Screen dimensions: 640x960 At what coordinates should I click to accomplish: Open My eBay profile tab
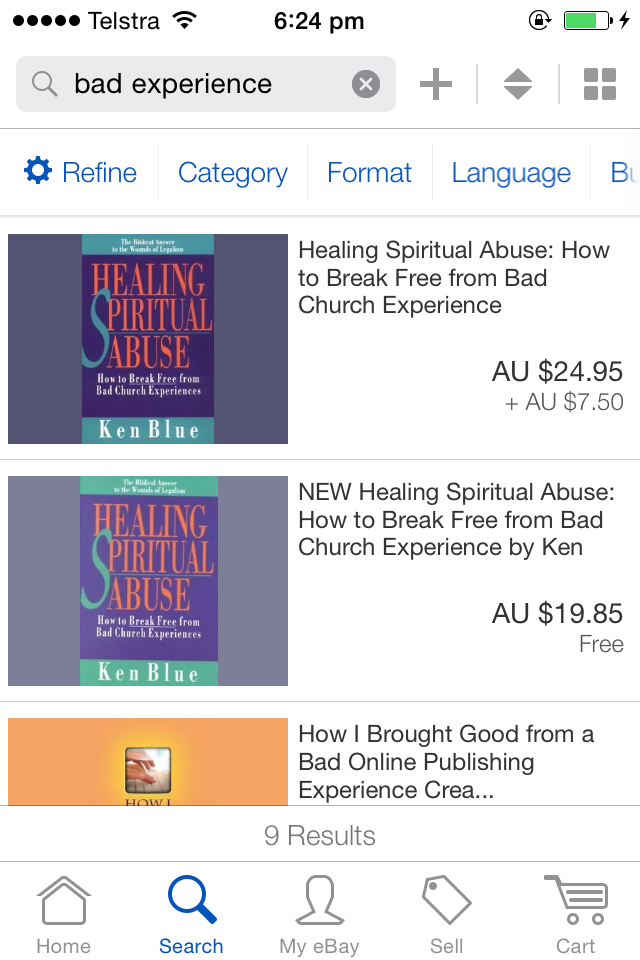pyautogui.click(x=319, y=915)
